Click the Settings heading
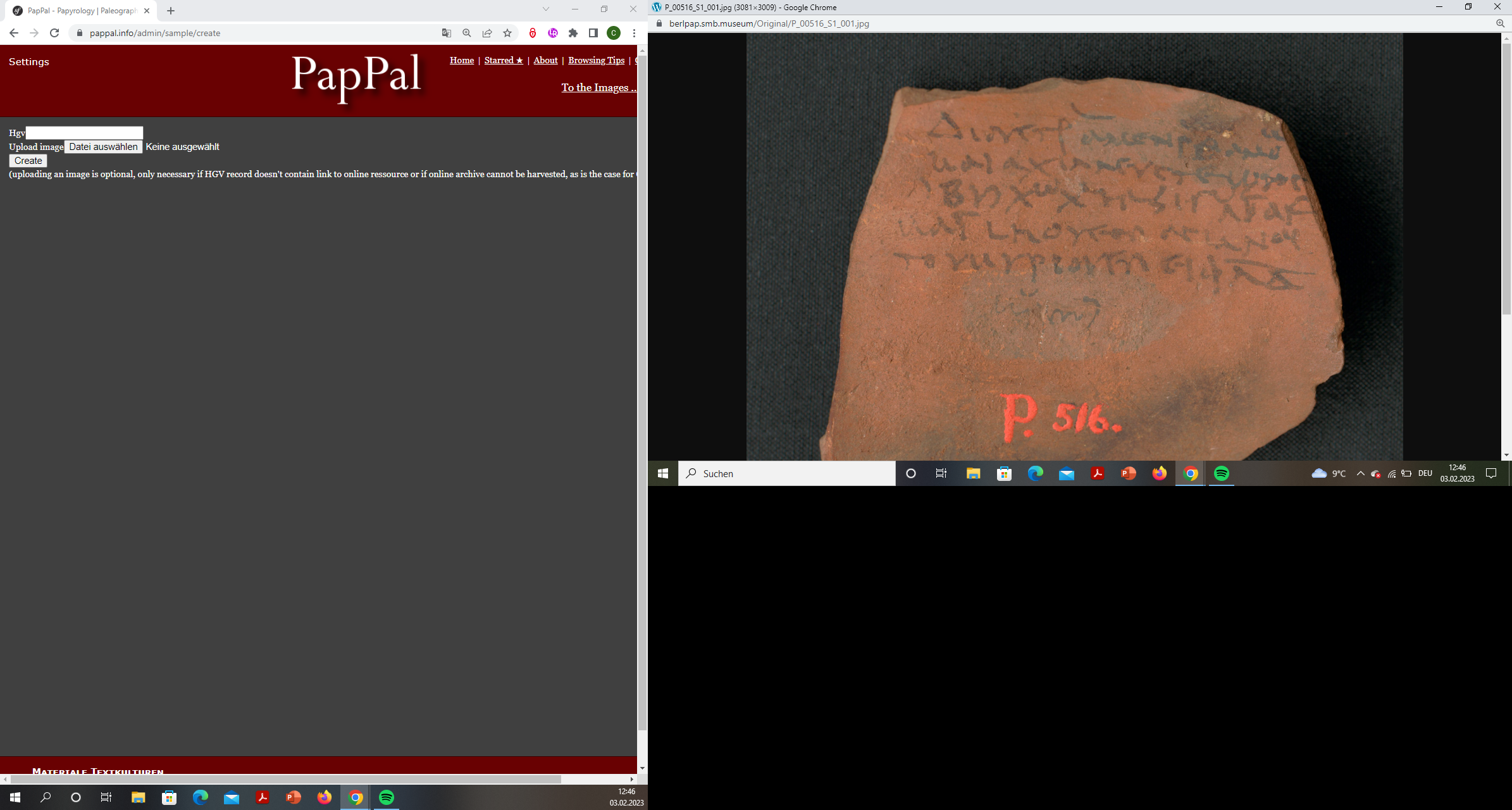Viewport: 1512px width, 810px height. (x=29, y=61)
